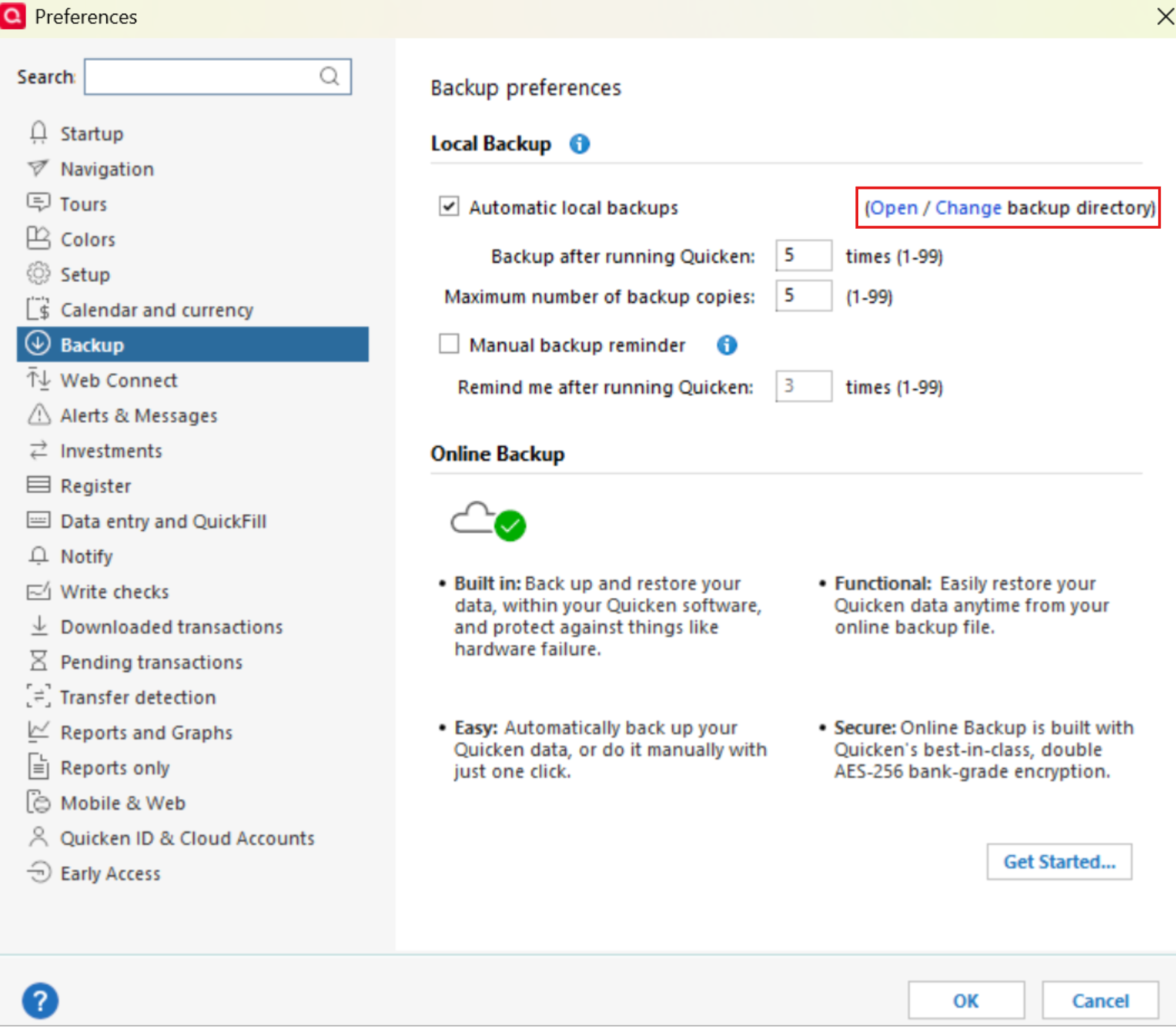
Task: Click the Change backup directory link
Action: click(x=968, y=207)
